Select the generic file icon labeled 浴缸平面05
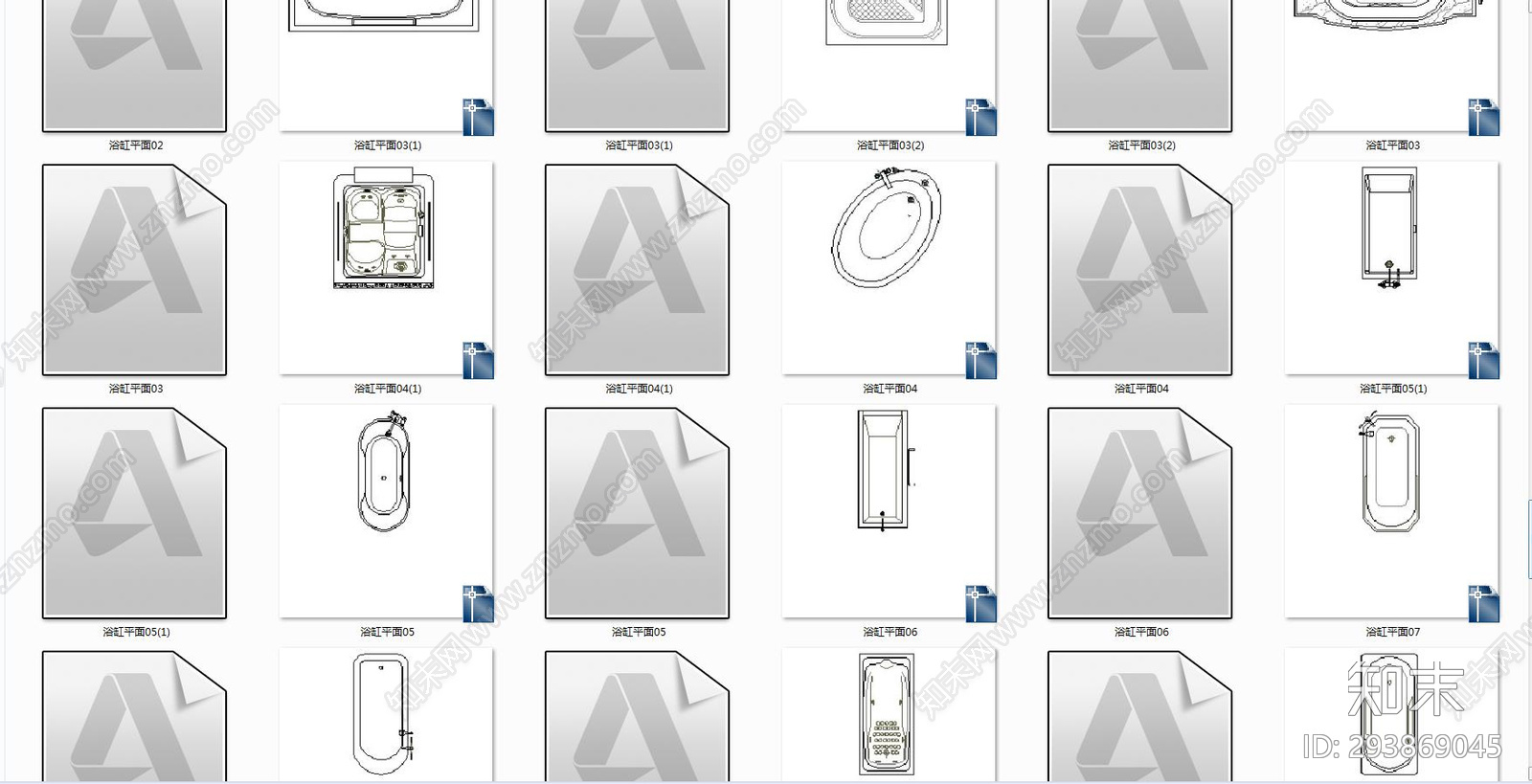This screenshot has width=1532, height=784. click(x=637, y=513)
